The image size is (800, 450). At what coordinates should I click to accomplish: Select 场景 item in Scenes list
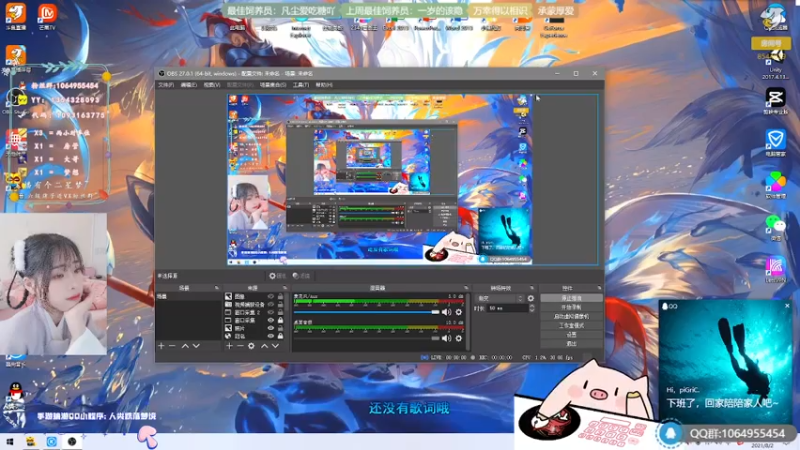tap(188, 296)
